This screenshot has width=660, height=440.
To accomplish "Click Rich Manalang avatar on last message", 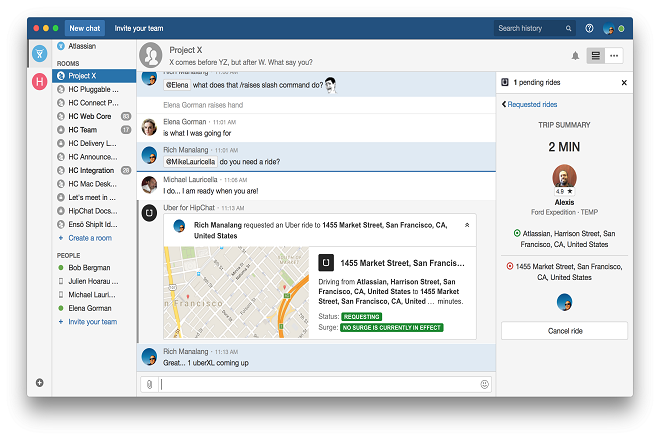I will point(149,357).
